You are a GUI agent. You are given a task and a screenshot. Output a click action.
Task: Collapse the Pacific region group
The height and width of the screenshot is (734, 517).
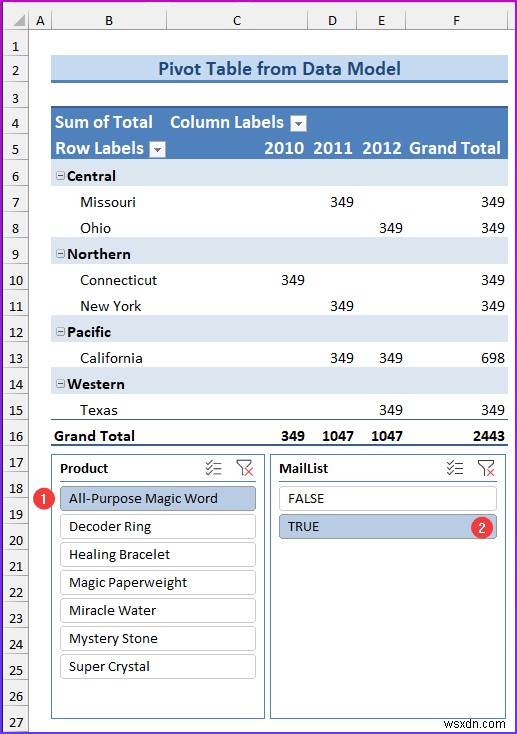[x=60, y=331]
